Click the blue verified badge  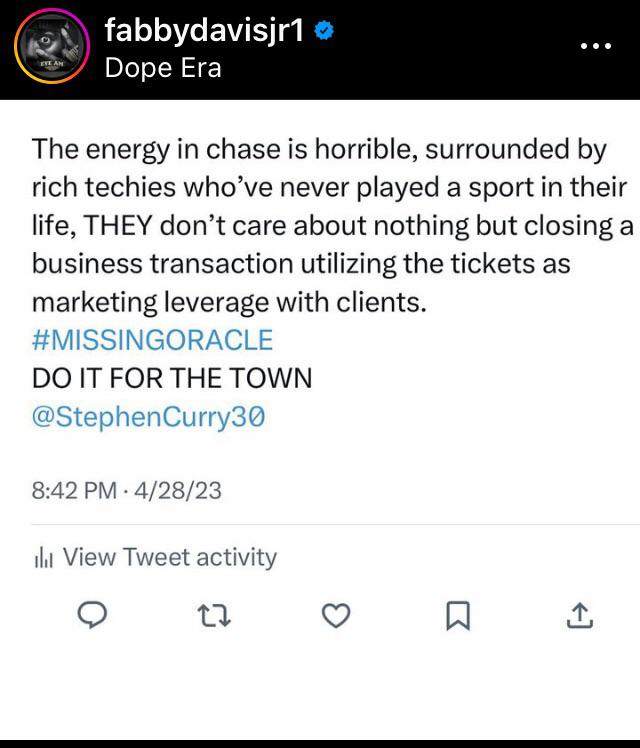tap(323, 32)
